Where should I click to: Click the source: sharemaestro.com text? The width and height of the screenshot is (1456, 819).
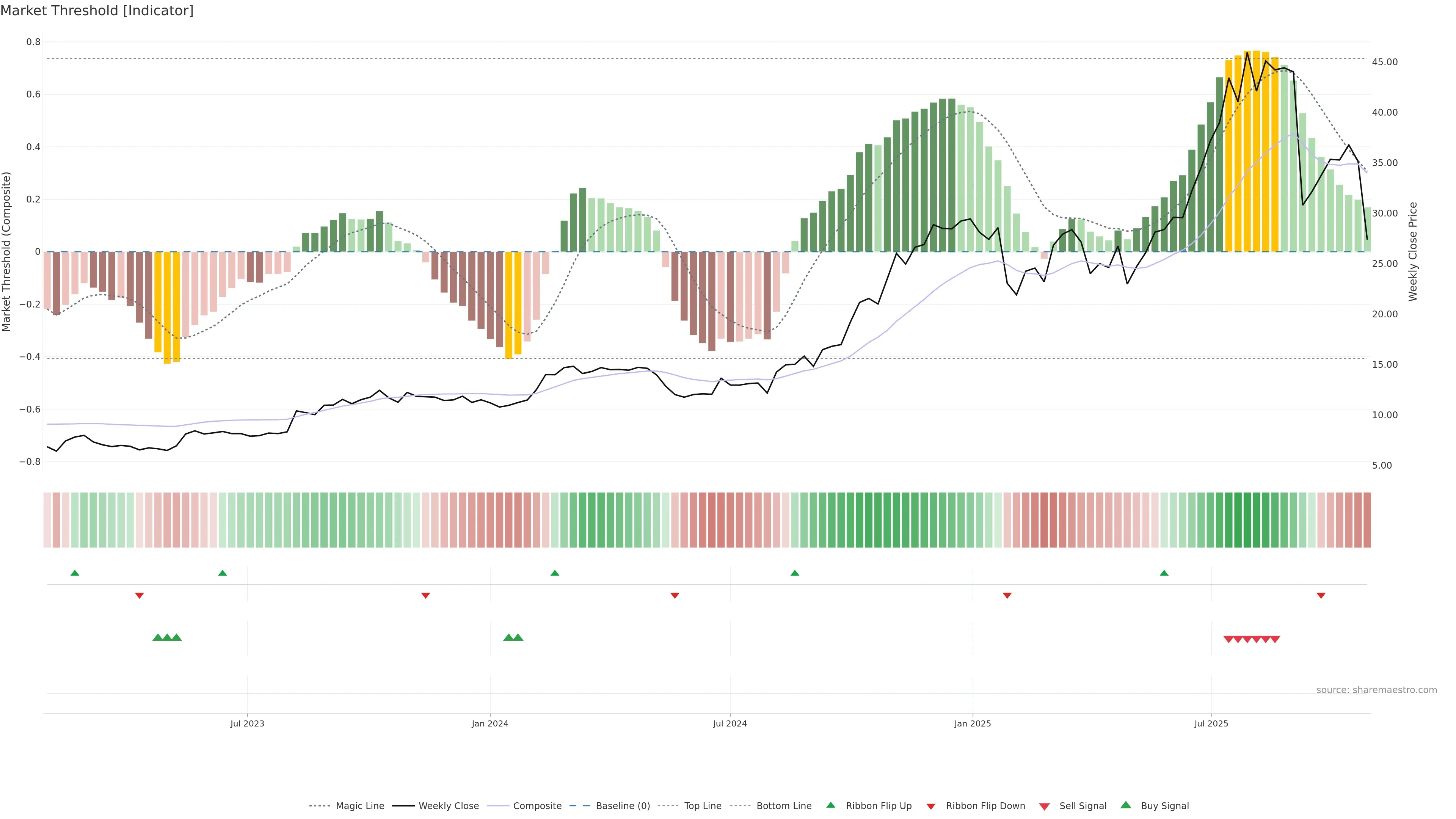coord(1376,690)
